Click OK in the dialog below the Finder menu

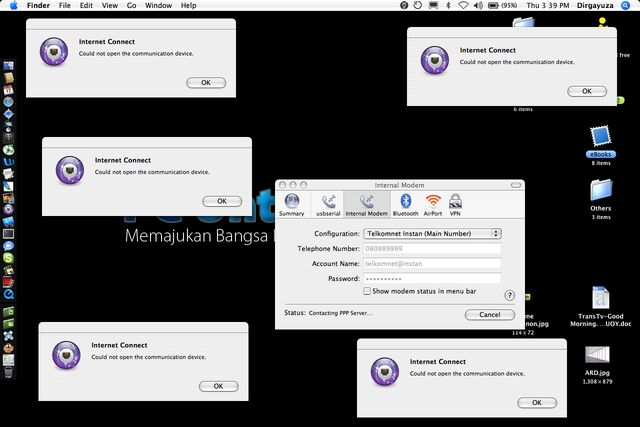click(206, 83)
